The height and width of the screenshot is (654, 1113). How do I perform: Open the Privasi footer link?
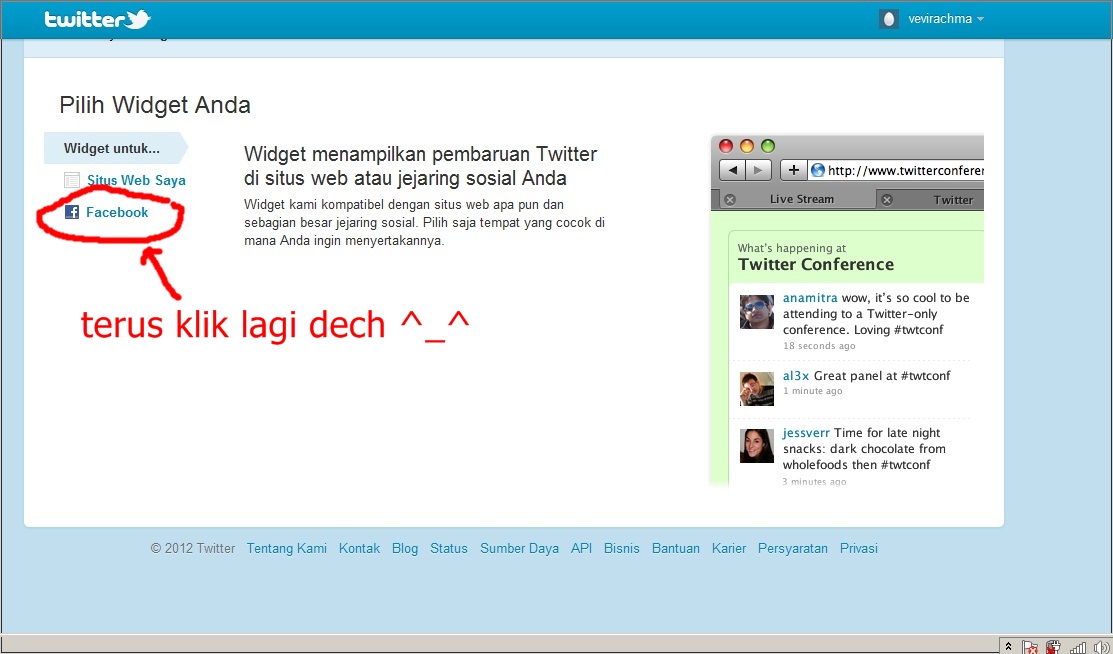859,548
